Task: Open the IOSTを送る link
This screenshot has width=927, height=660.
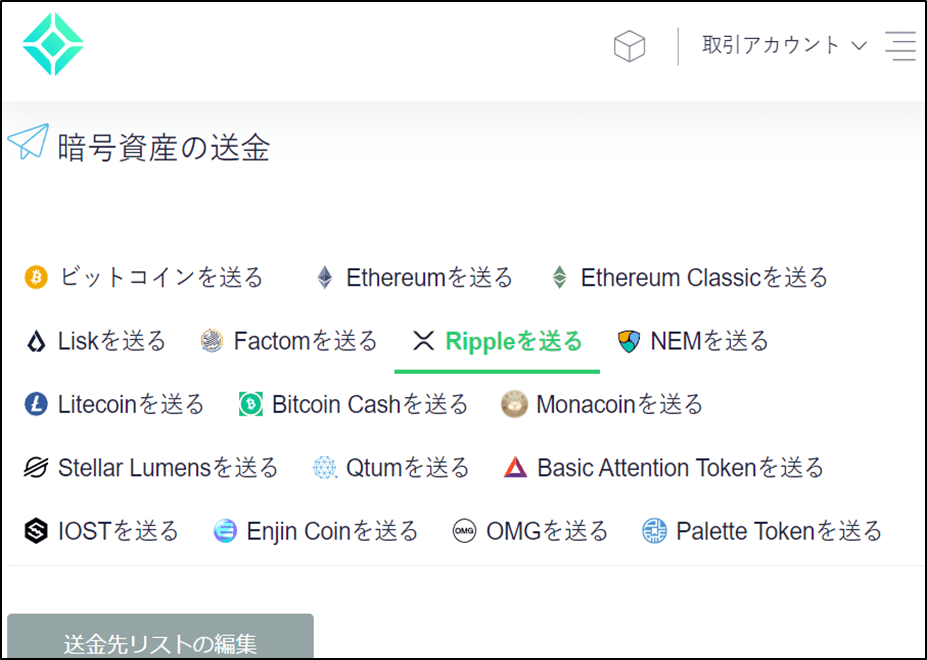Action: click(x=101, y=531)
